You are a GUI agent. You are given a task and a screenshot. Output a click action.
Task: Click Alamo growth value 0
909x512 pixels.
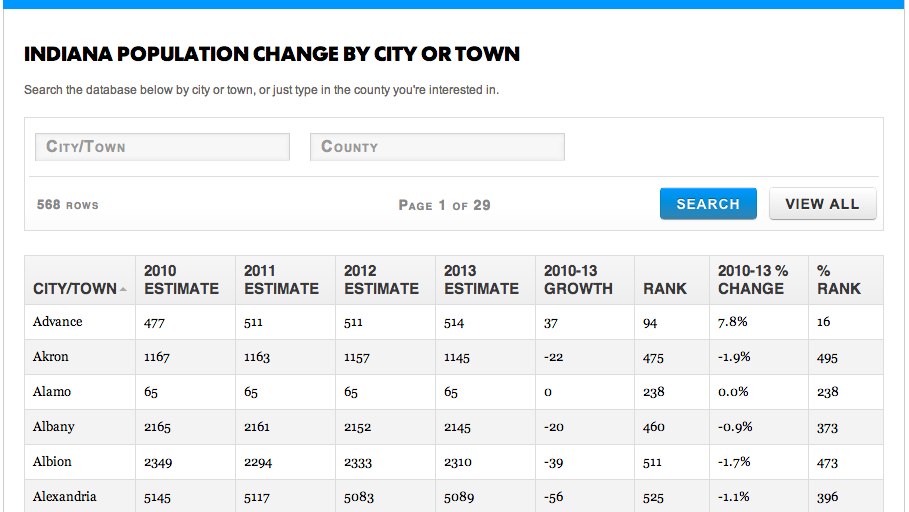(548, 393)
